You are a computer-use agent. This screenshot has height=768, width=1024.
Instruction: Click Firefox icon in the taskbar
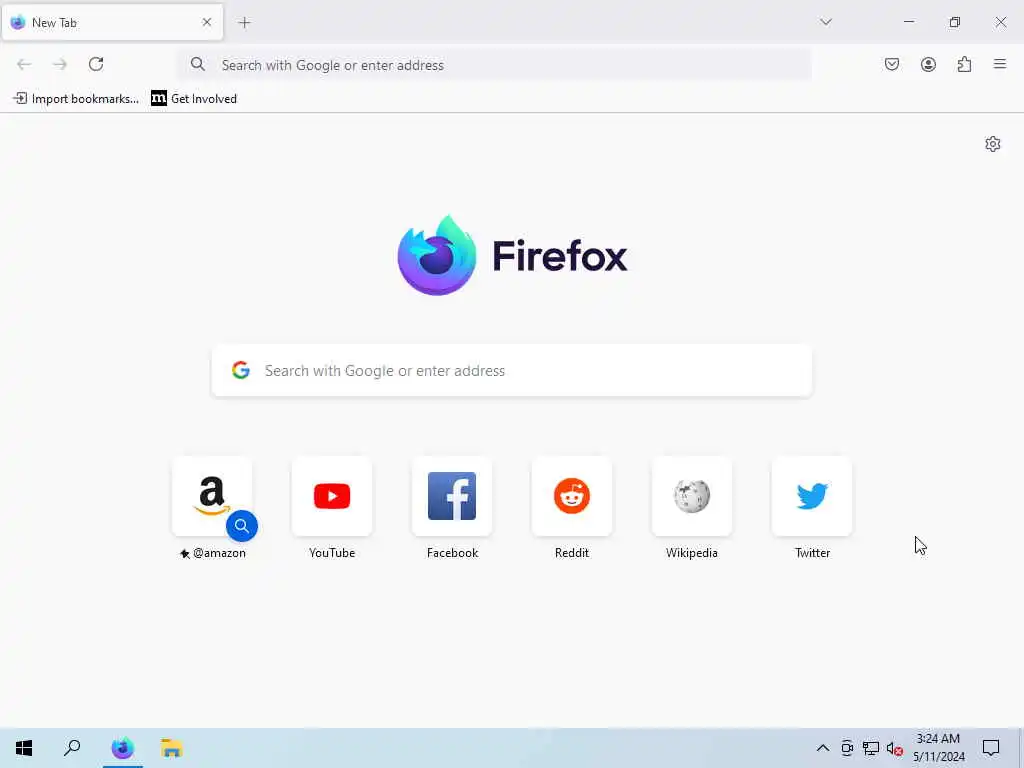(x=122, y=748)
